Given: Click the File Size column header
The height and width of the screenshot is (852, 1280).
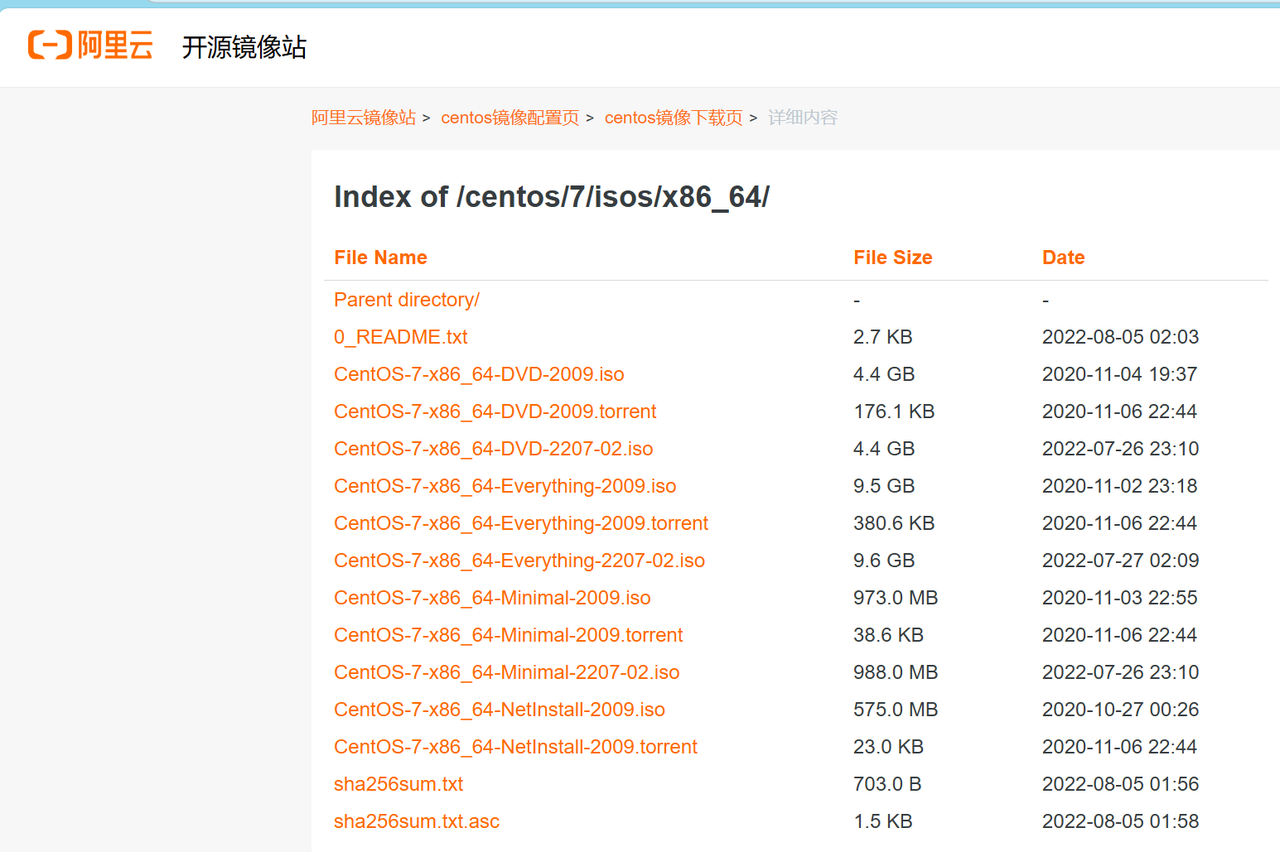Looking at the screenshot, I should point(893,257).
